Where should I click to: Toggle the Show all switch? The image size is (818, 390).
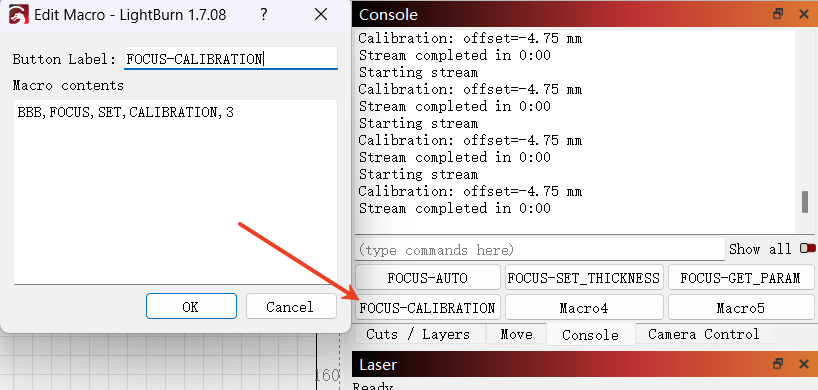click(808, 249)
